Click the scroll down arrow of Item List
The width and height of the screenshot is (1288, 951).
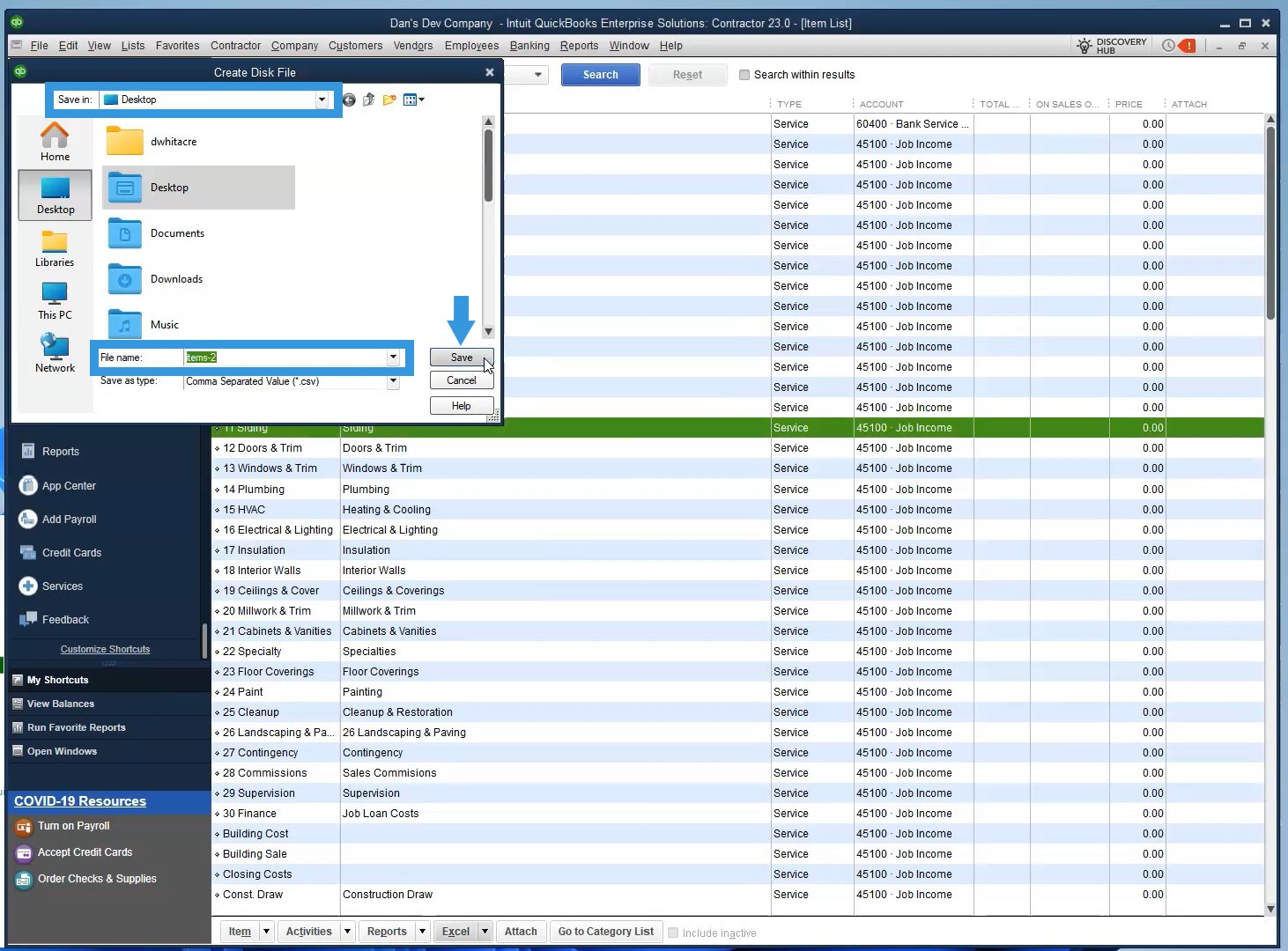(1270, 910)
